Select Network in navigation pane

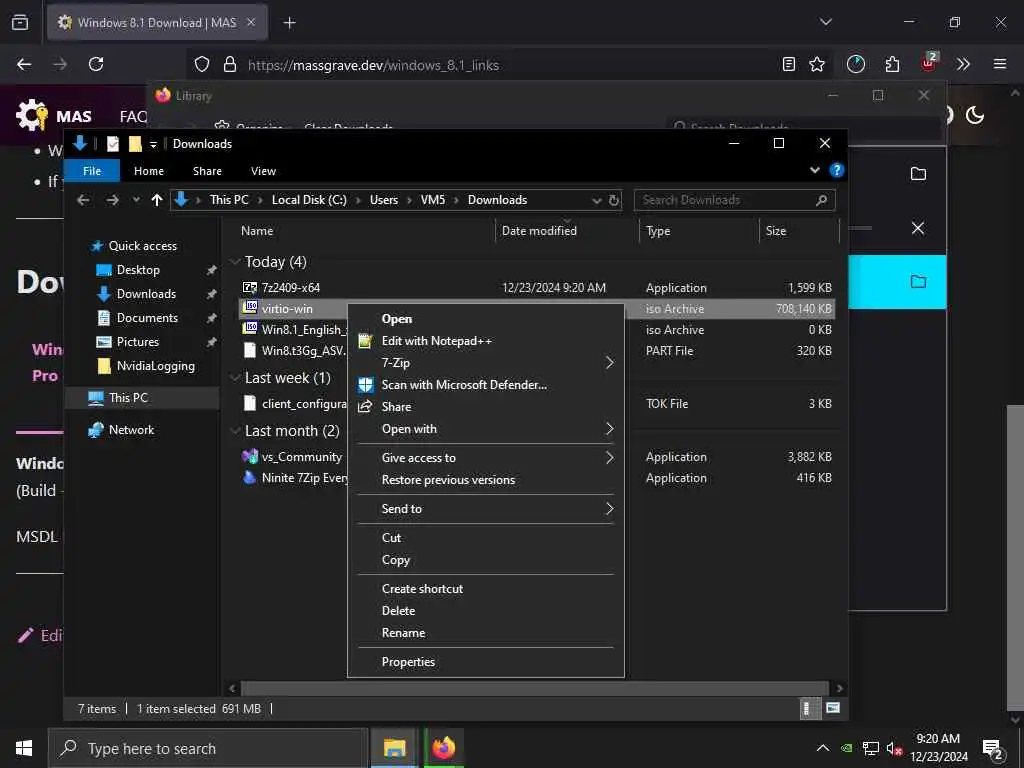click(x=131, y=430)
